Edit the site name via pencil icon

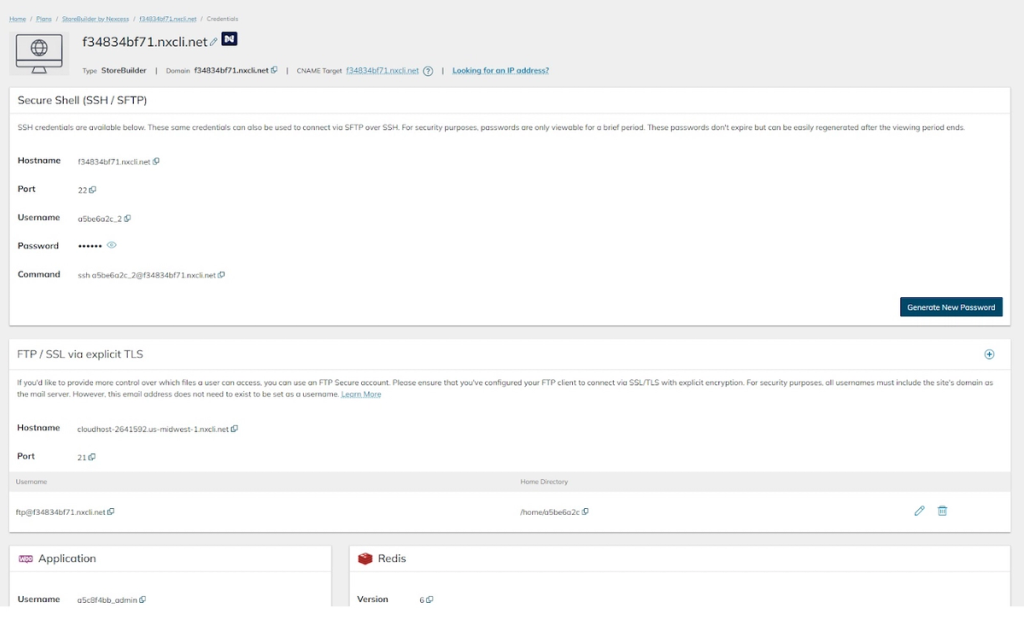212,42
